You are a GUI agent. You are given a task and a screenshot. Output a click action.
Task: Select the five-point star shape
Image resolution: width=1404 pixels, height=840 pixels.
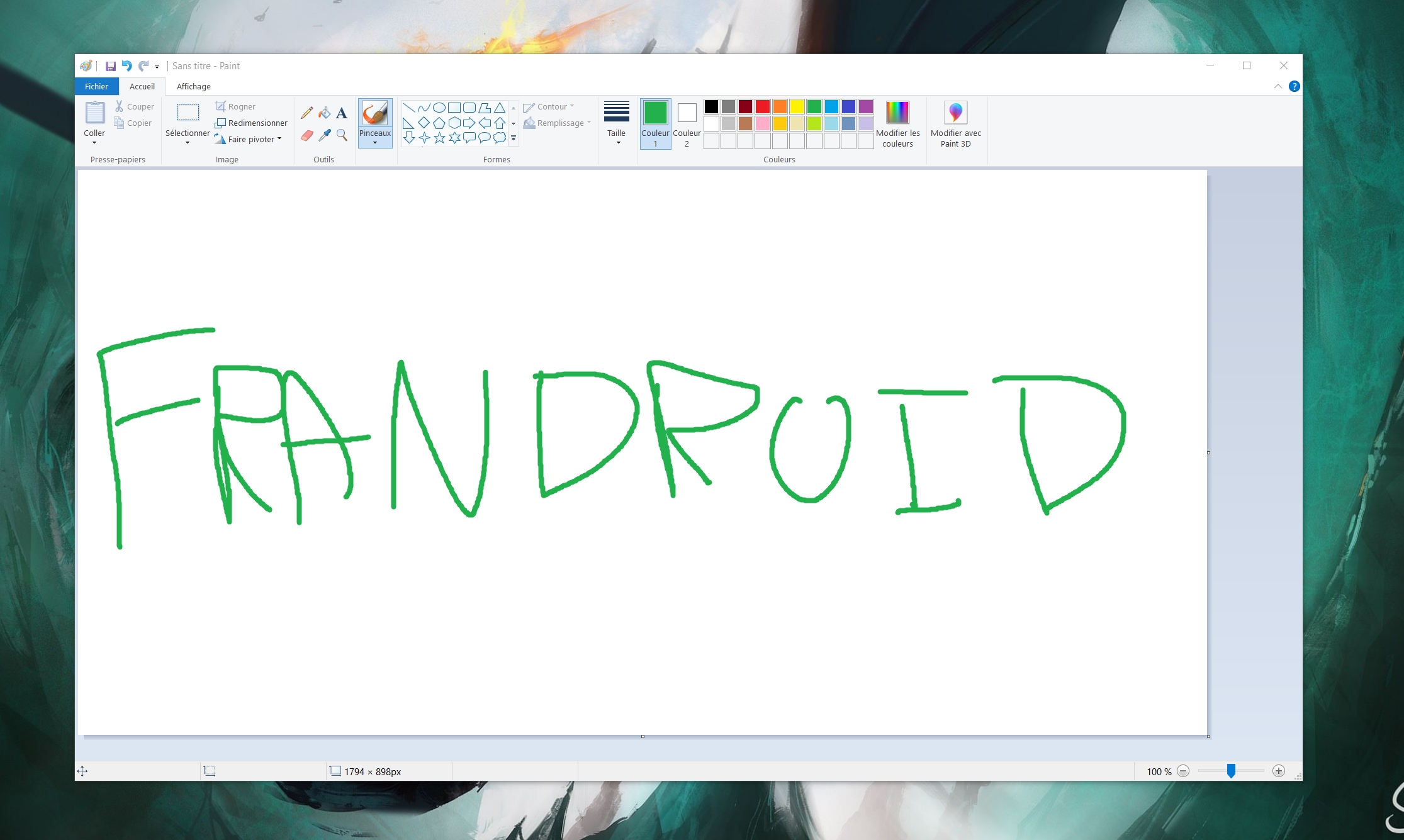click(439, 138)
